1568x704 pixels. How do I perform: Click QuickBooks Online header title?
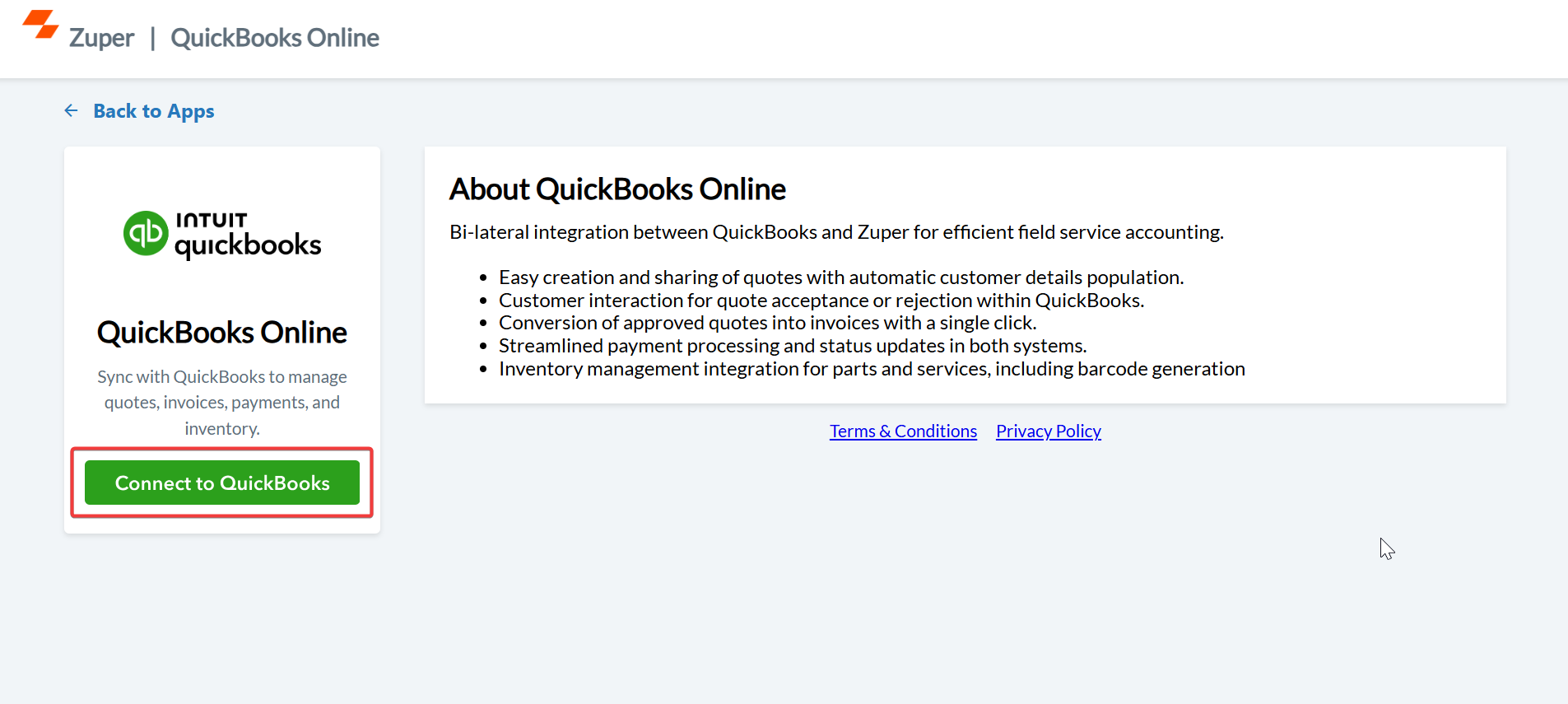pos(275,38)
